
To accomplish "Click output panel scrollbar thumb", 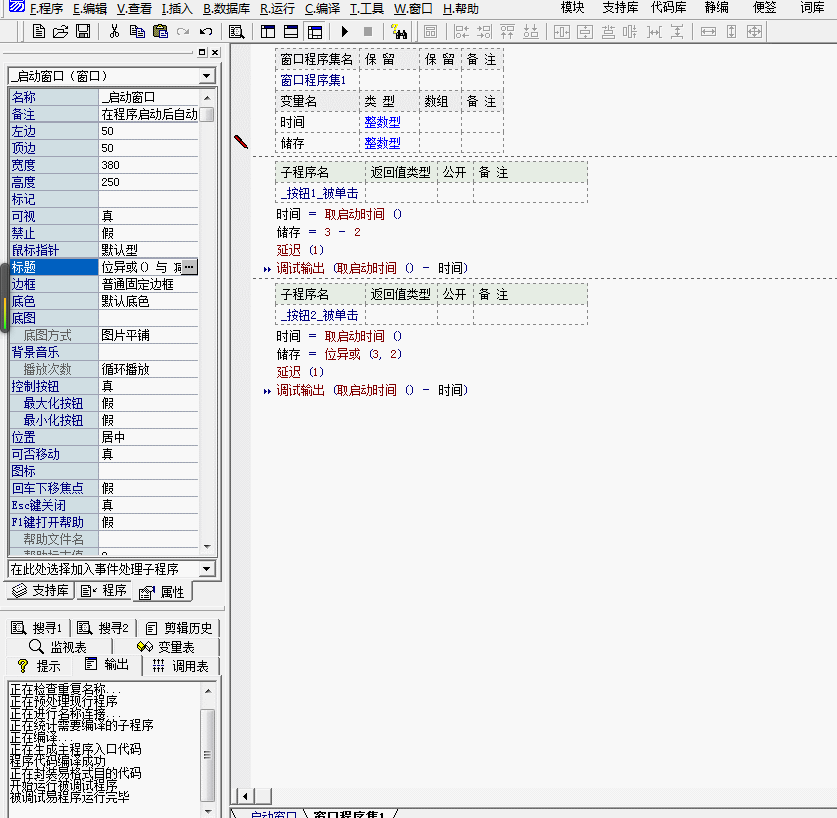I will coord(207,754).
